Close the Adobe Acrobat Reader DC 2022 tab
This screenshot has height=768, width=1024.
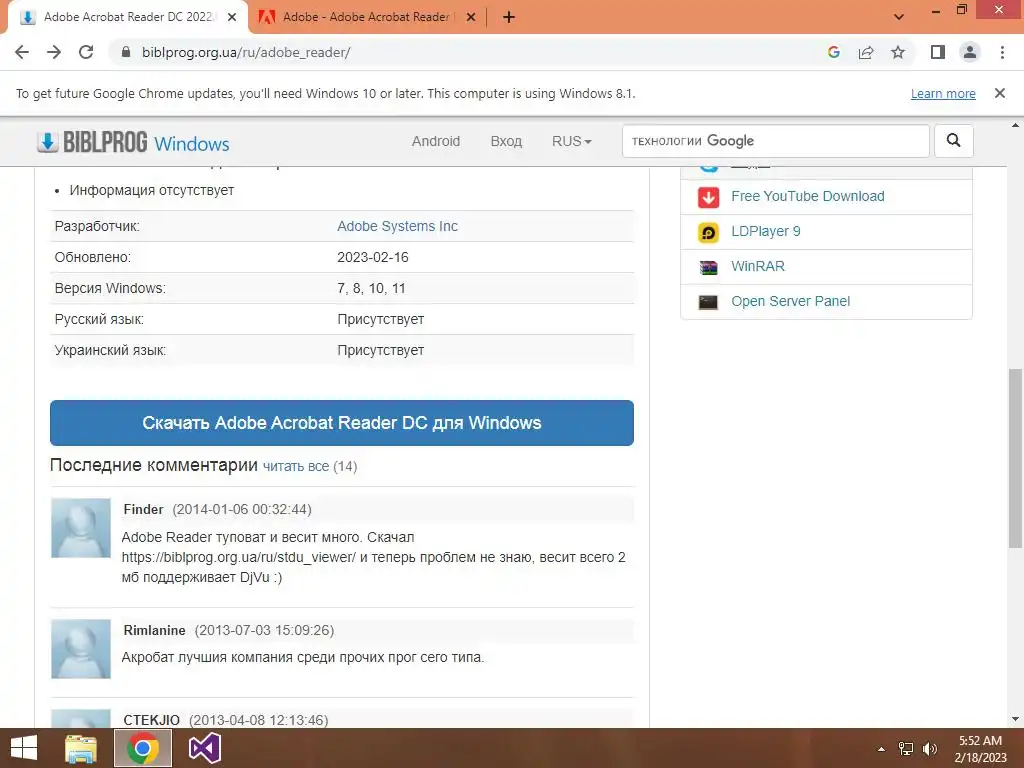pyautogui.click(x=232, y=17)
